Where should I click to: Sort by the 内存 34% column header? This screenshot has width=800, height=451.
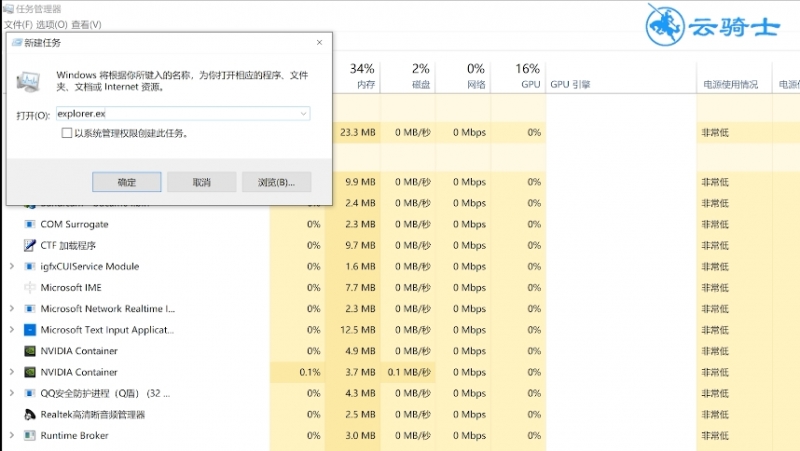[x=353, y=77]
